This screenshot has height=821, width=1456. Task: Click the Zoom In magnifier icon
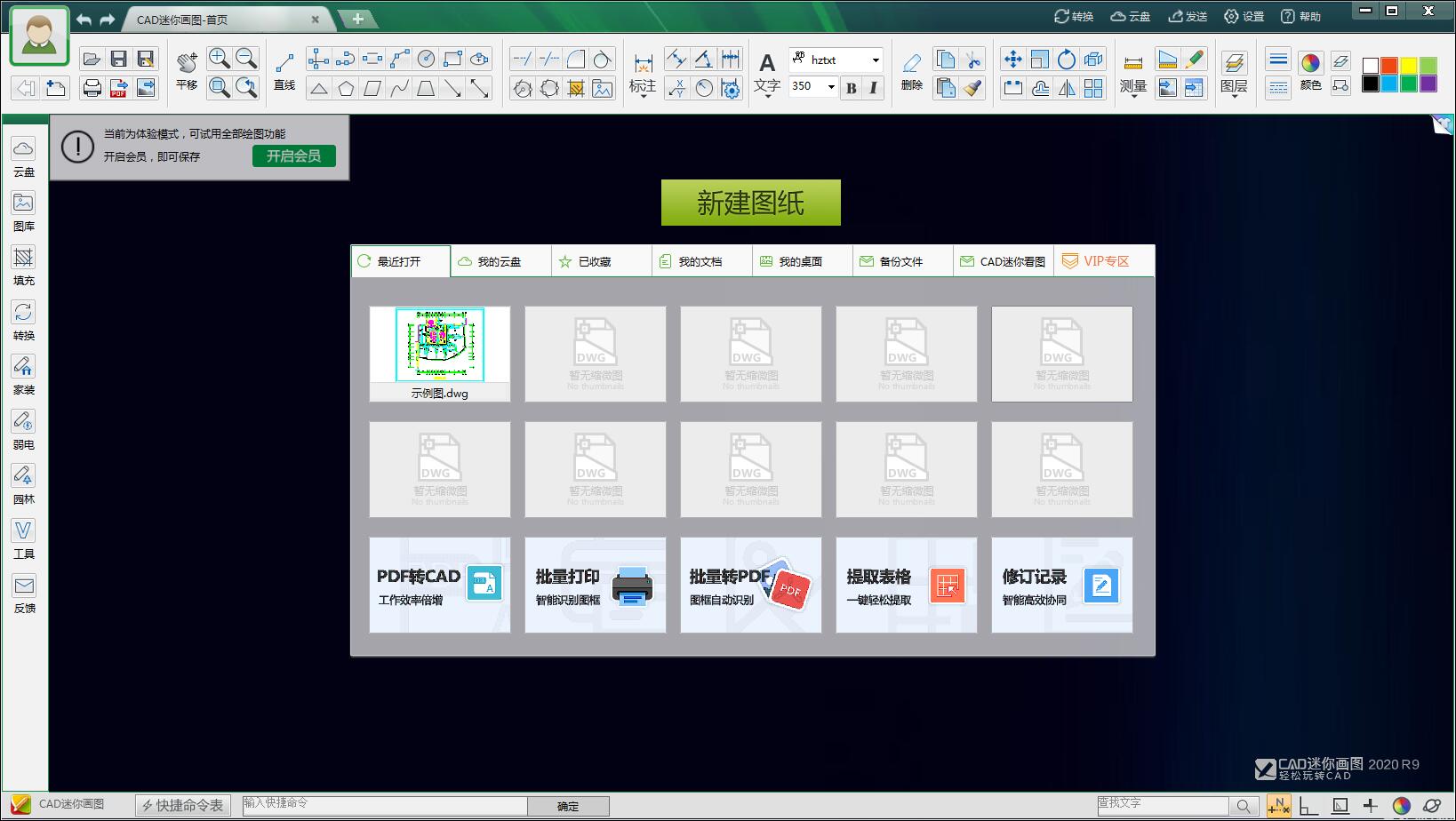tap(219, 59)
